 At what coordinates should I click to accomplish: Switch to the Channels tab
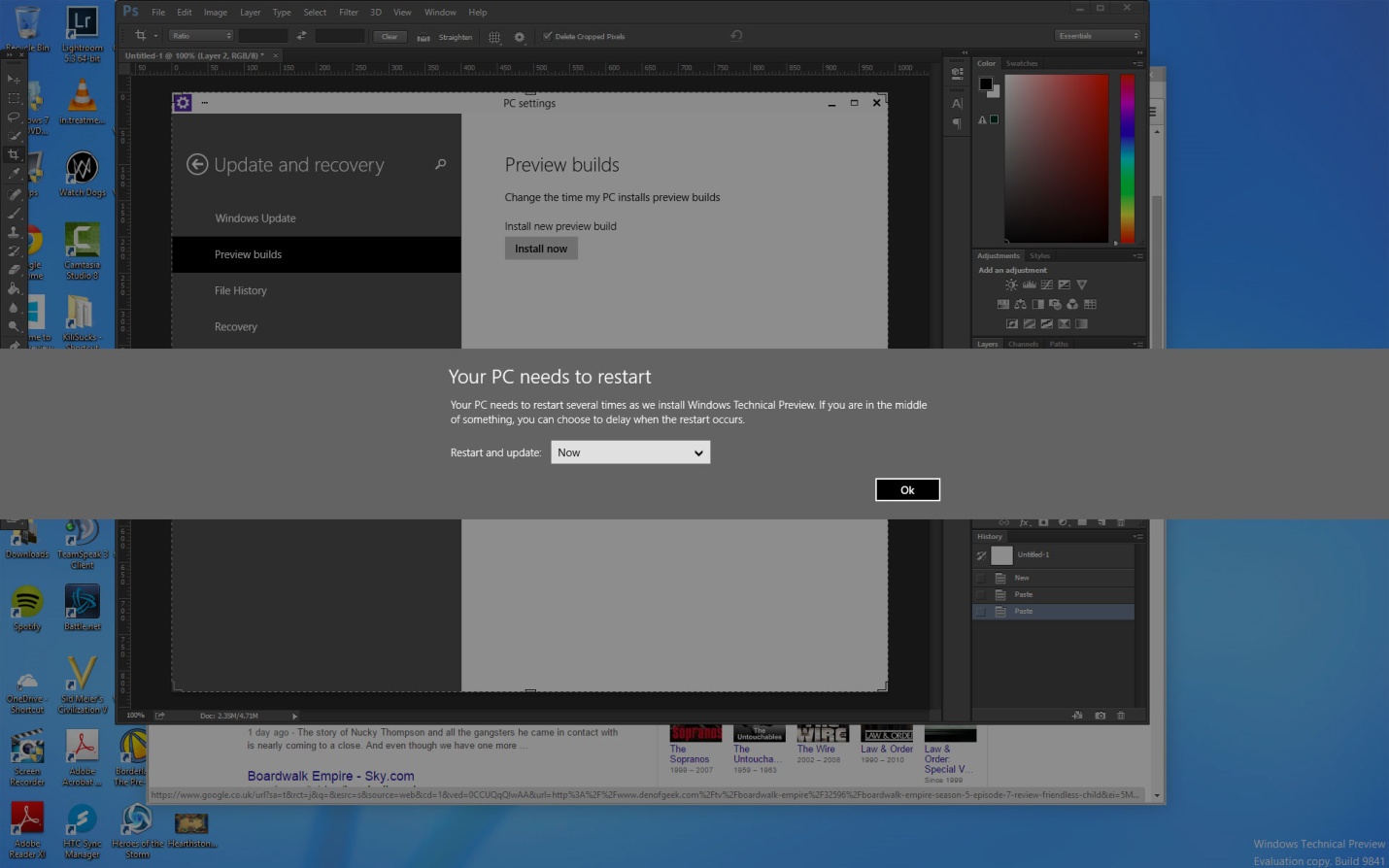1023,344
